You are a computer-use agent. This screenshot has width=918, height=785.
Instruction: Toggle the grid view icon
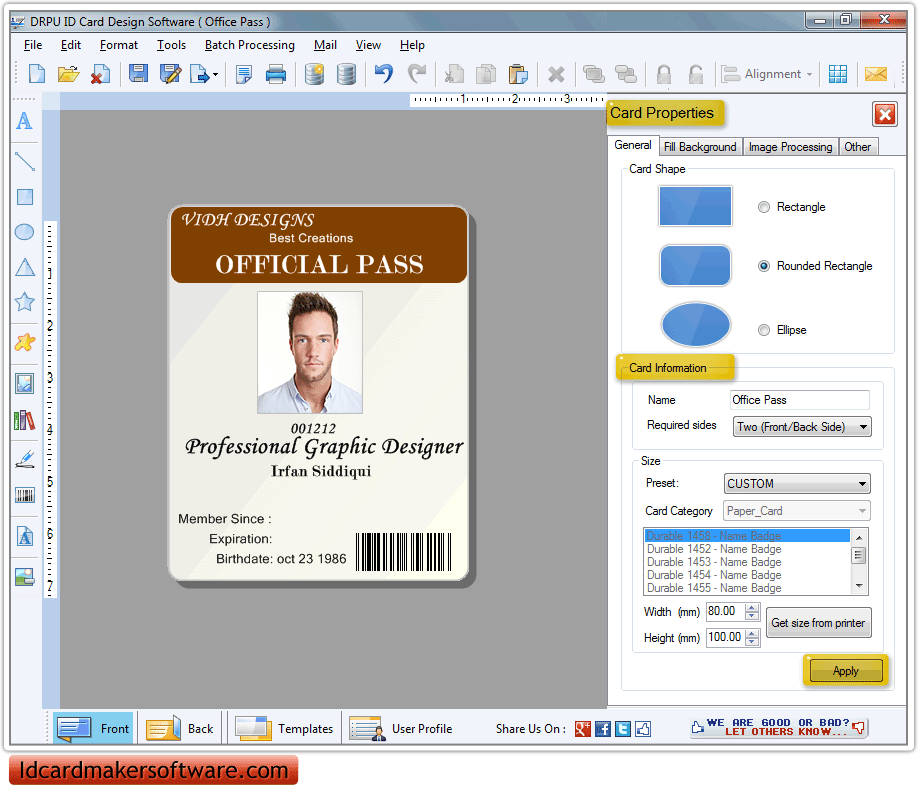coord(838,74)
